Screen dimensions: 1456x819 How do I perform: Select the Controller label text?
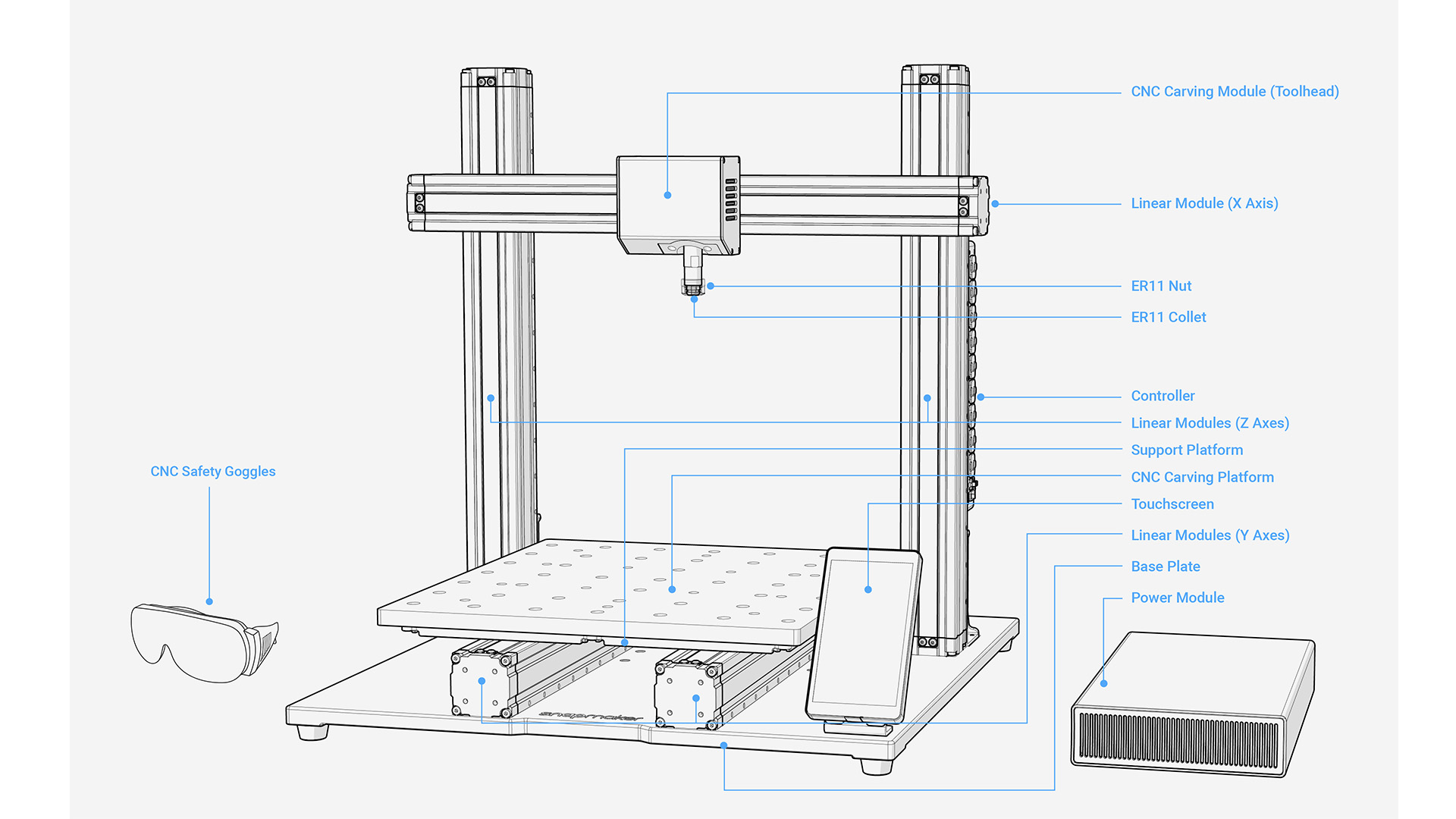[x=1163, y=395]
